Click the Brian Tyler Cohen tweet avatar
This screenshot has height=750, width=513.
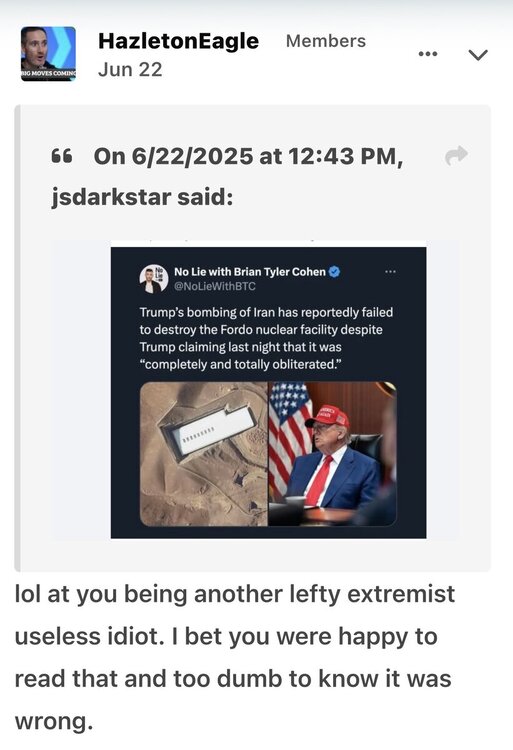point(154,278)
